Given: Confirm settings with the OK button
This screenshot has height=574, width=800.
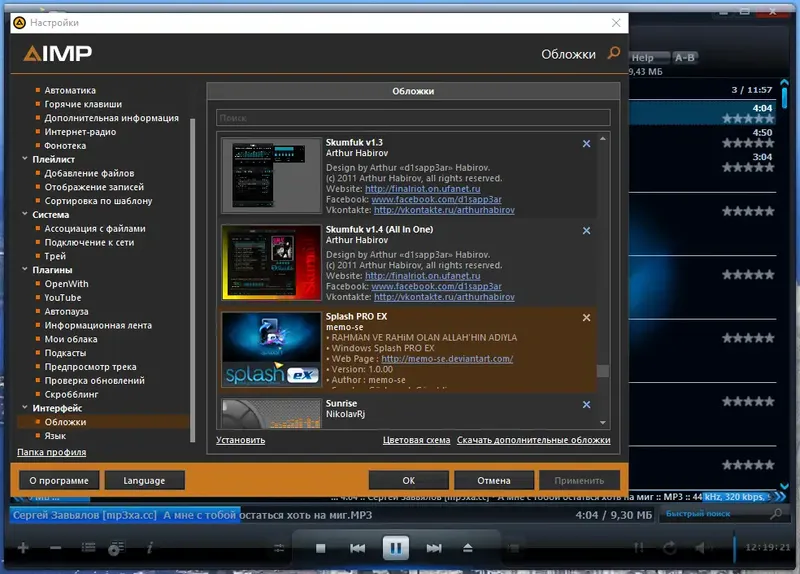Looking at the screenshot, I should [x=409, y=481].
